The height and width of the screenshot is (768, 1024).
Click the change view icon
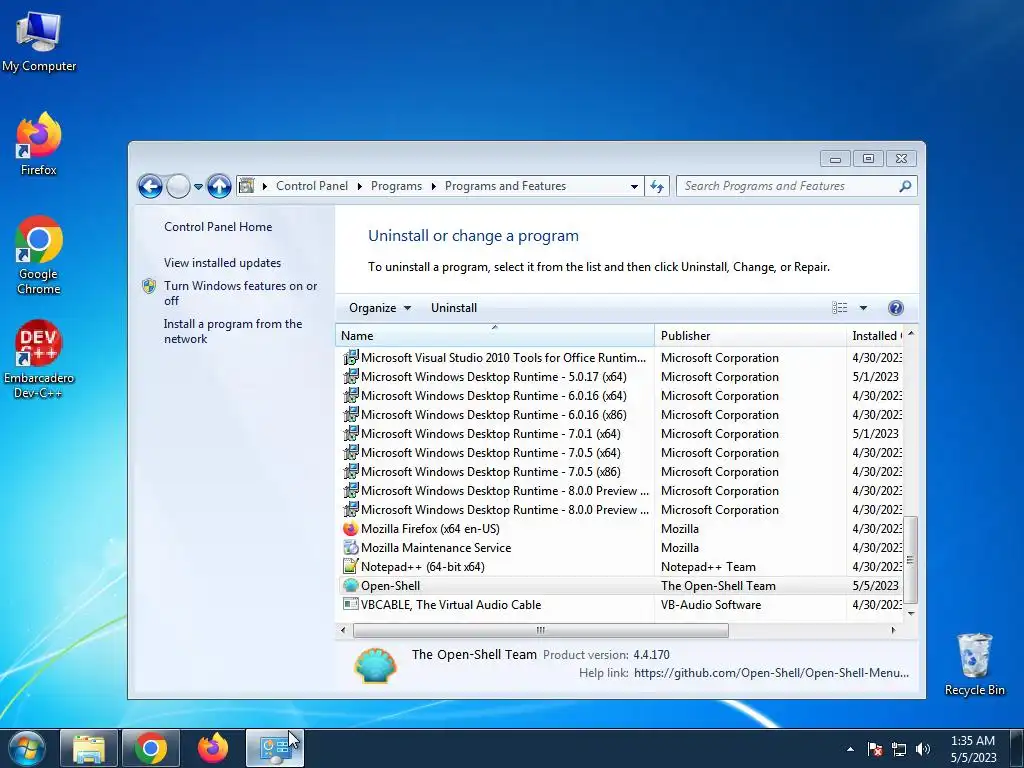tap(840, 308)
